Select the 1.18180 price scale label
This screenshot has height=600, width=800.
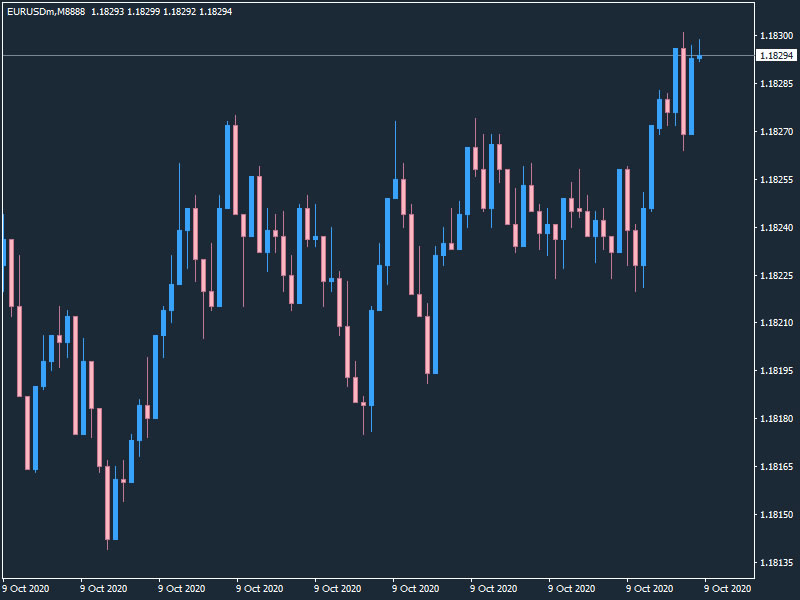coord(776,419)
